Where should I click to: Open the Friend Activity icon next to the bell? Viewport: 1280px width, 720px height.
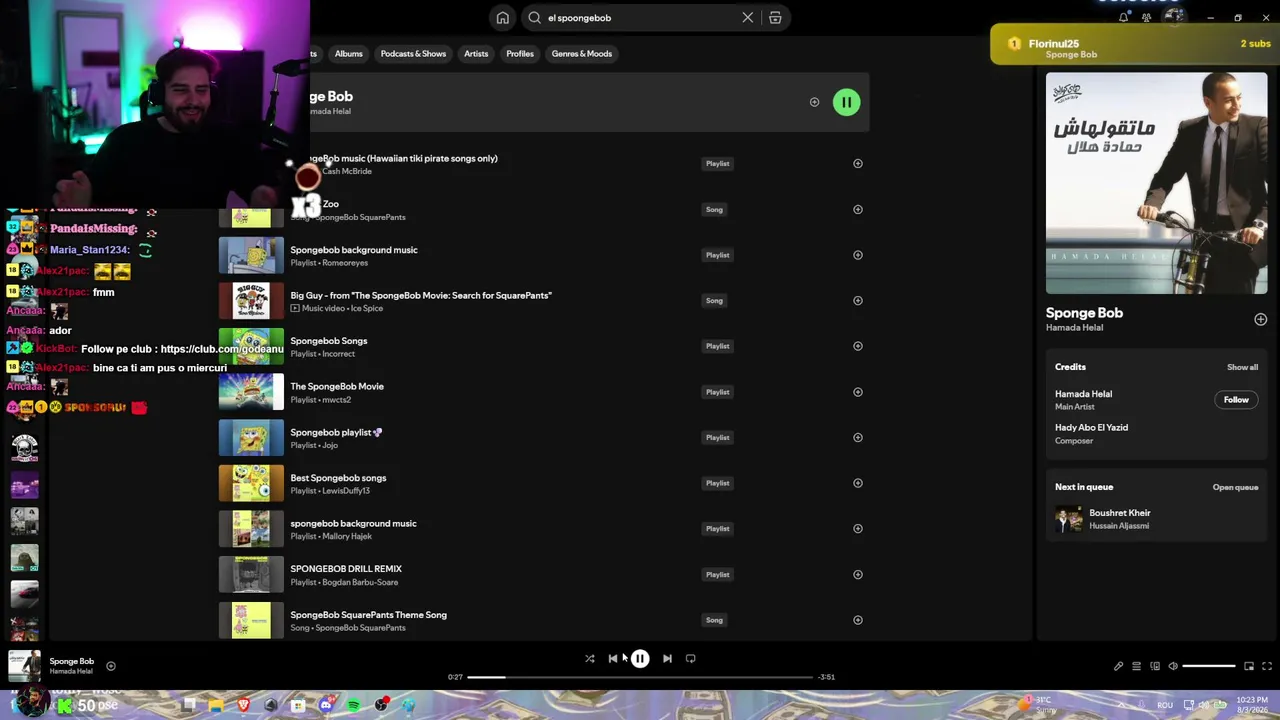pyautogui.click(x=1146, y=17)
